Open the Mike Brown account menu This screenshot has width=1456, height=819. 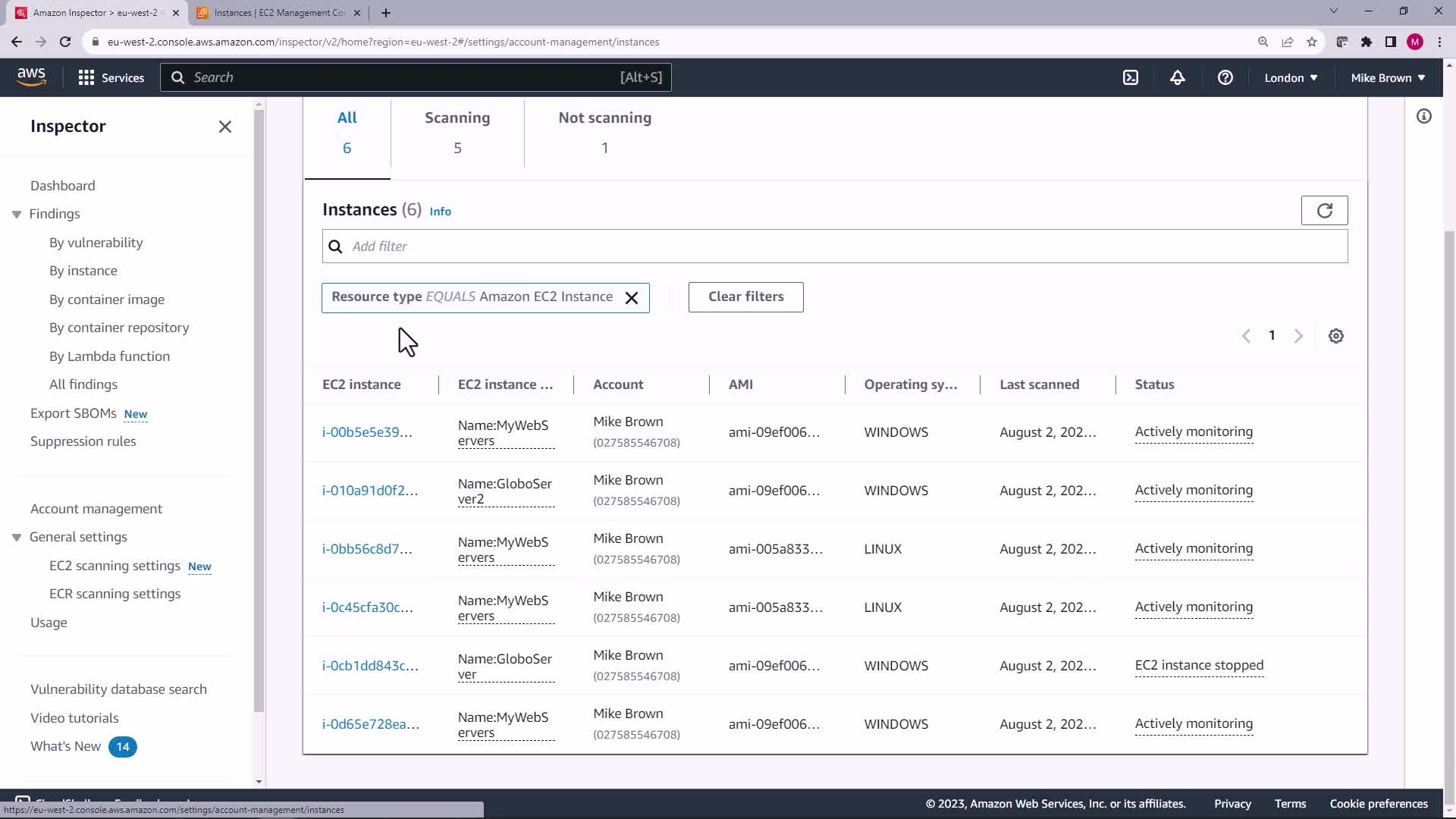click(x=1388, y=78)
